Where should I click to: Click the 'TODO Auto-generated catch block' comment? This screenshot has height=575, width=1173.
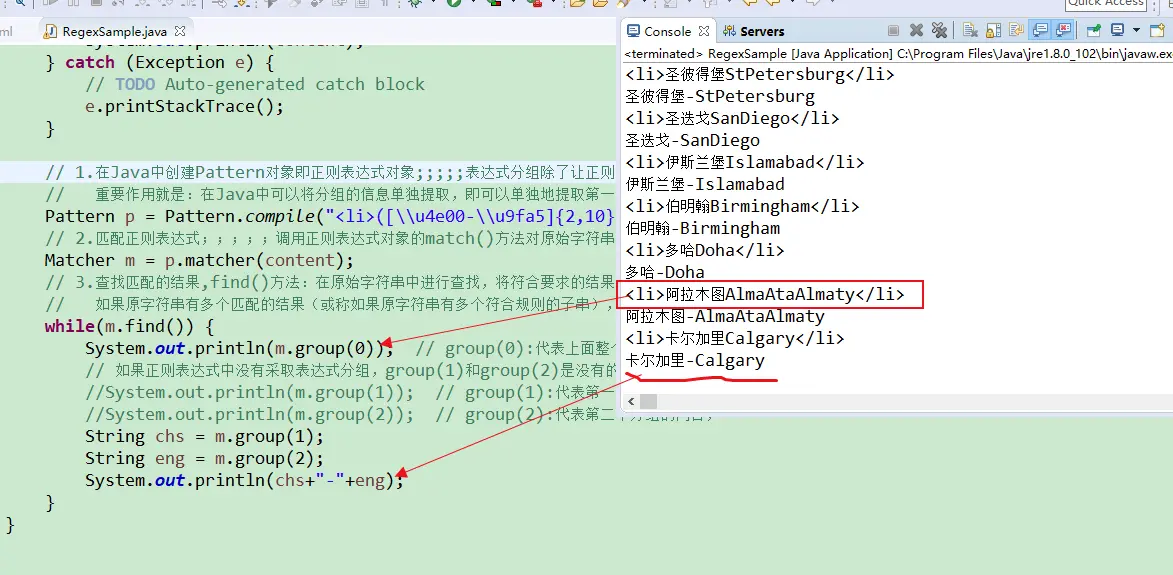pos(255,84)
